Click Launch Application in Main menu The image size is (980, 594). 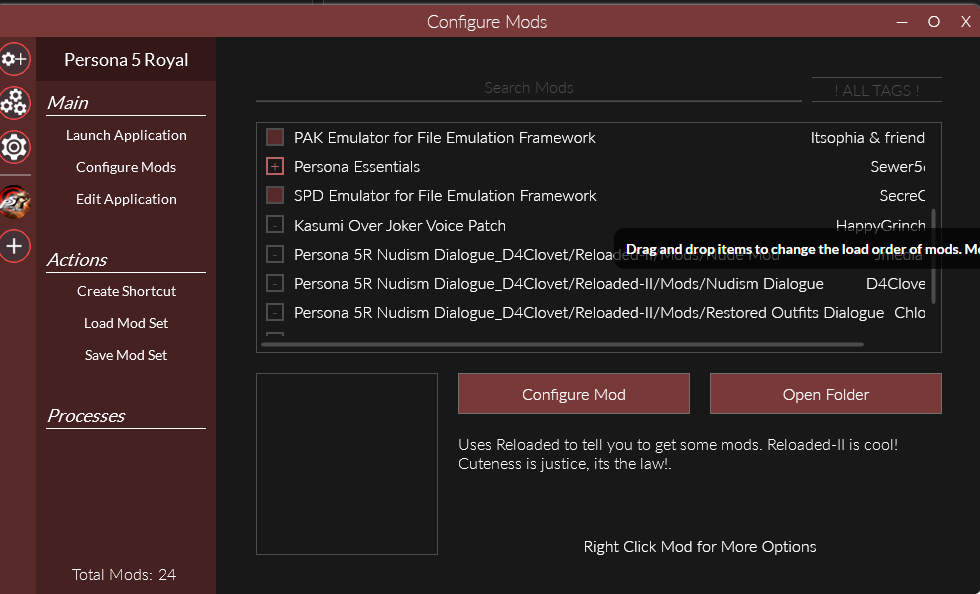coord(126,135)
